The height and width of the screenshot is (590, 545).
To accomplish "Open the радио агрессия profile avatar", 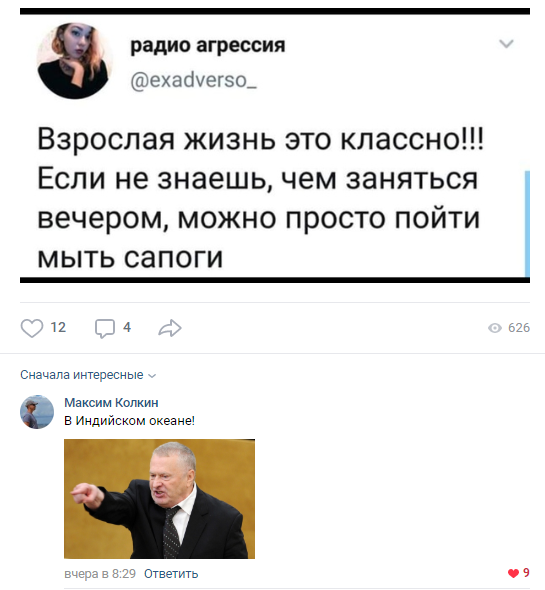I will point(75,61).
